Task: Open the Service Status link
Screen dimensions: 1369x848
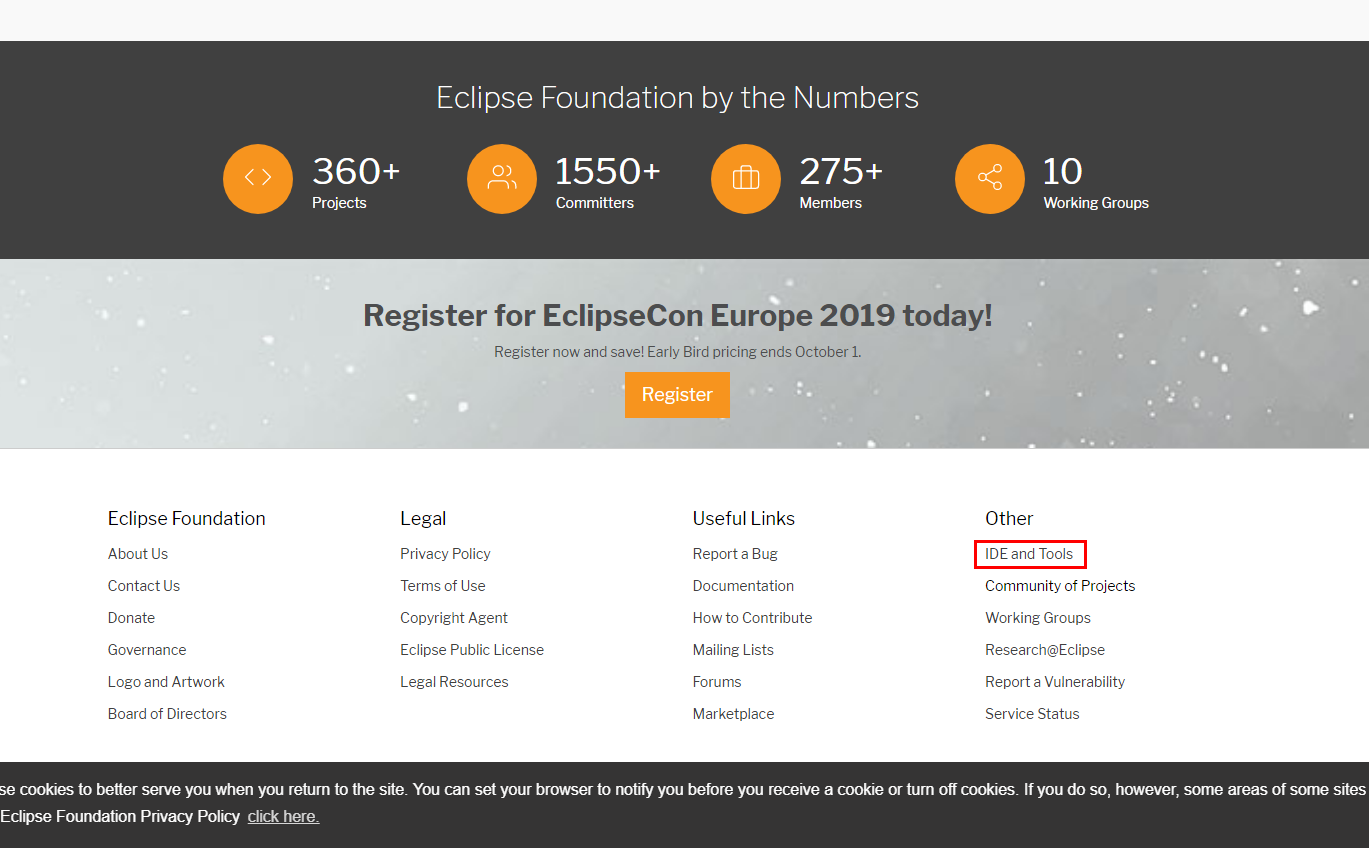Action: 1032,714
